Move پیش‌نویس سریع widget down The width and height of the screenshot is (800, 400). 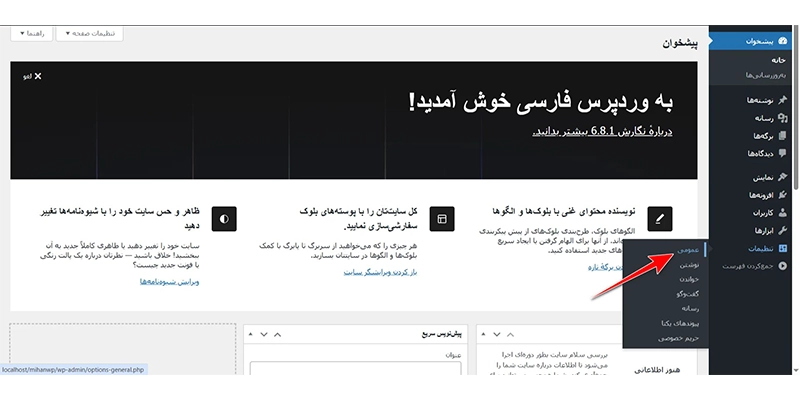click(x=264, y=335)
